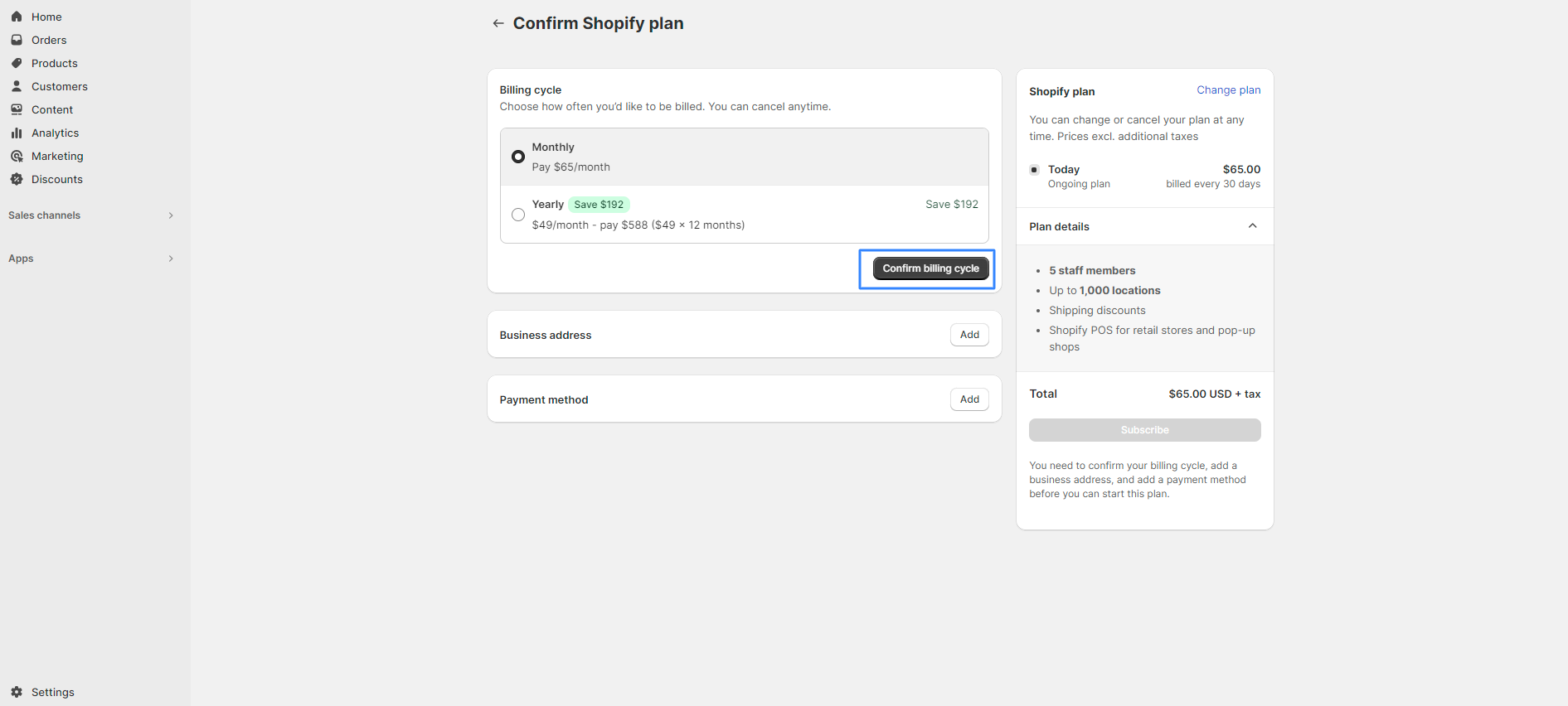Click the Analytics bar chart icon

pos(17,133)
